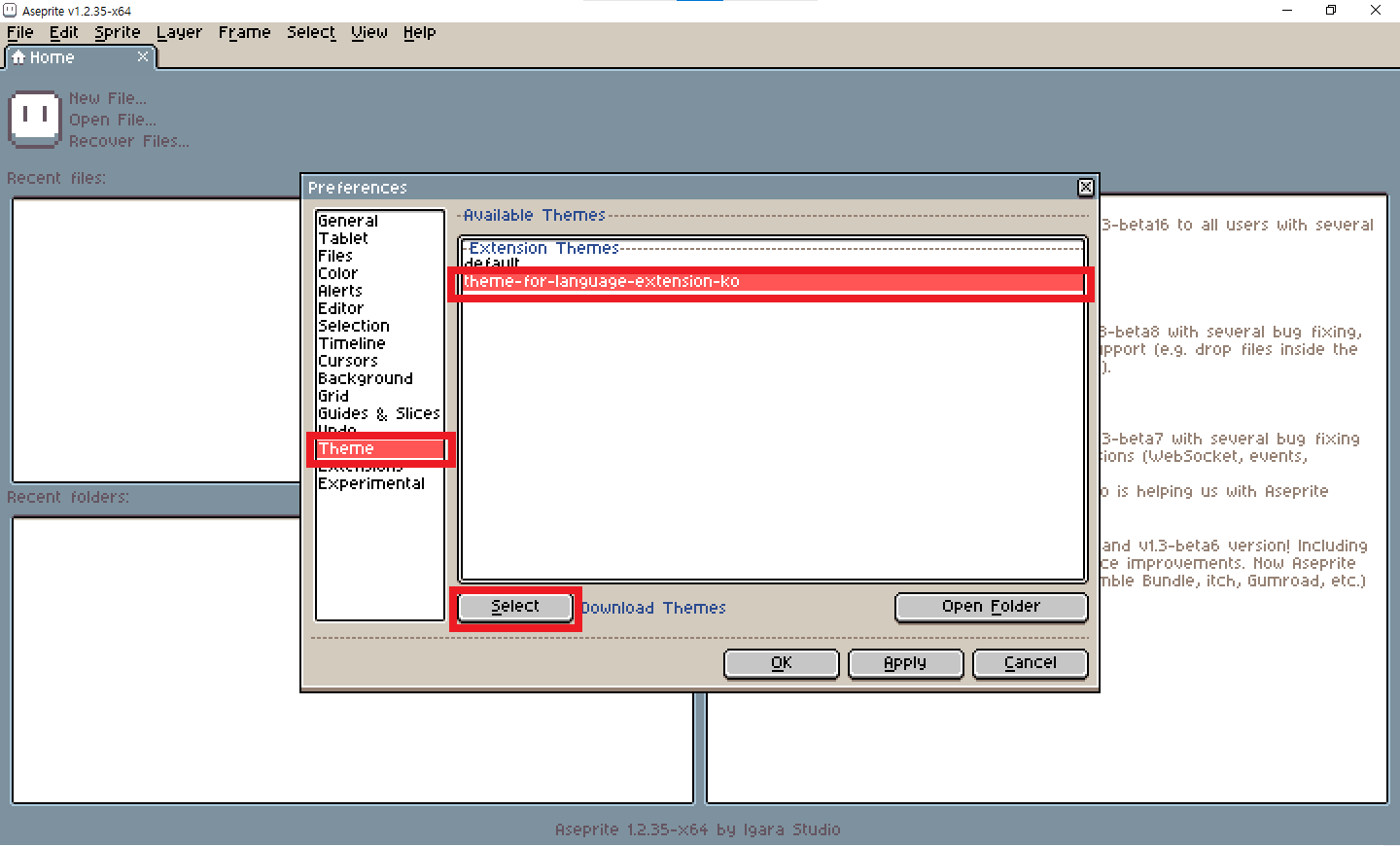The image size is (1400, 846).
Task: Click the Recover Files link
Action: [x=128, y=141]
